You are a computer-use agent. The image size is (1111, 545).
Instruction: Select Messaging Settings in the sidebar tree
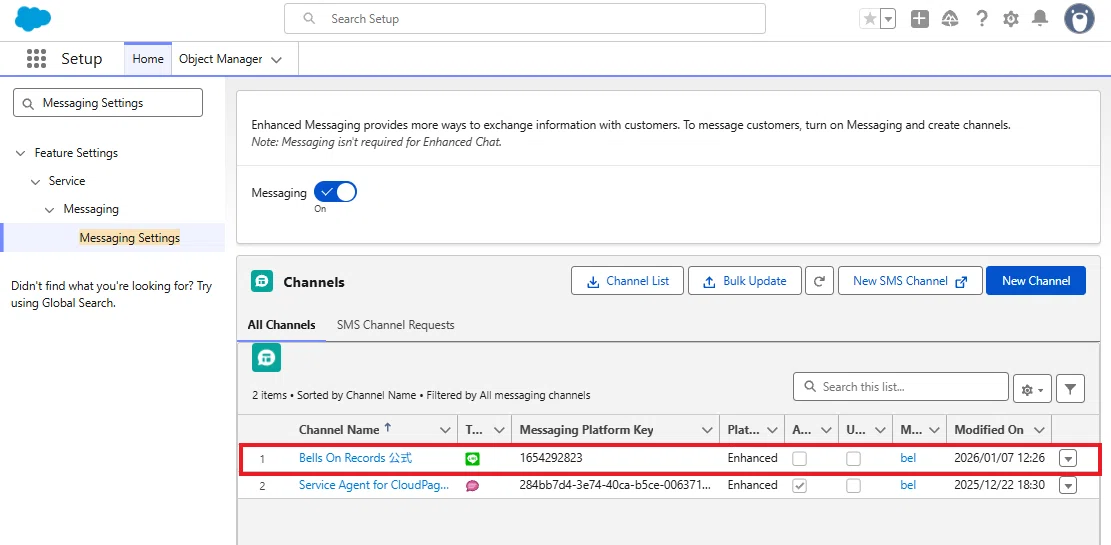point(130,237)
